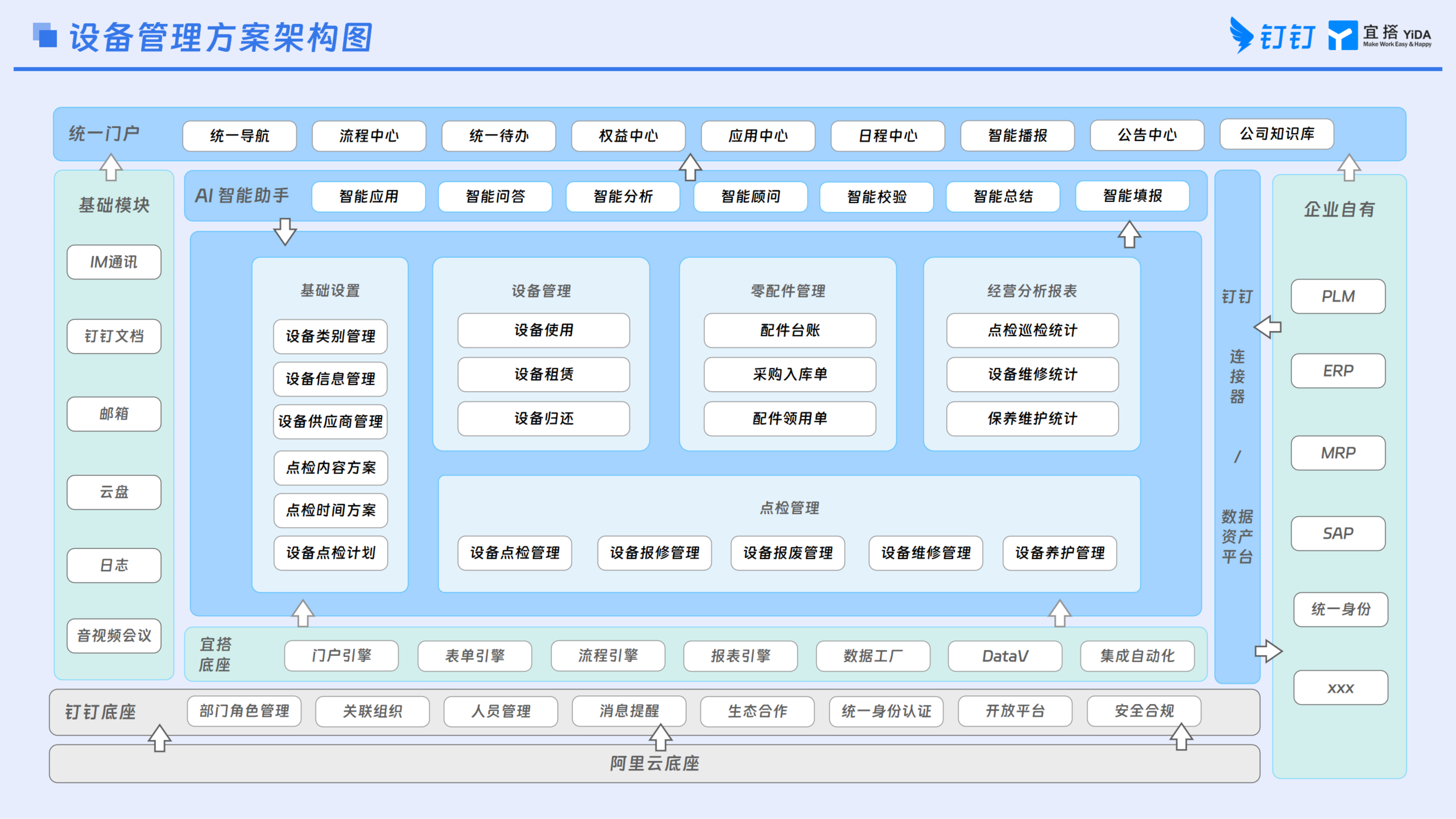The height and width of the screenshot is (819, 1456).
Task: Click the 统一身份认证 box
Action: tap(886, 711)
